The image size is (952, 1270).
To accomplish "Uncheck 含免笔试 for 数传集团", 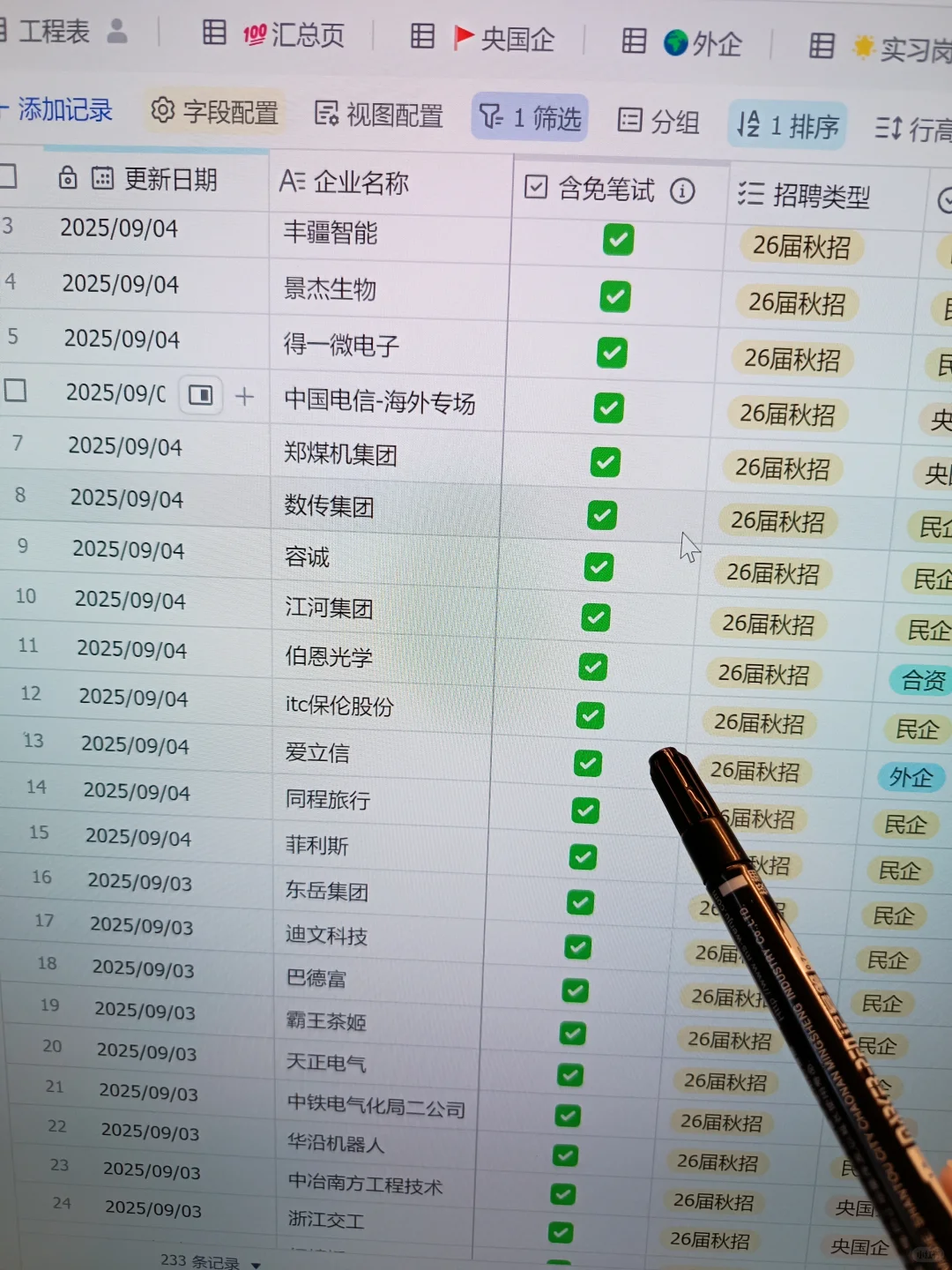I will (602, 515).
